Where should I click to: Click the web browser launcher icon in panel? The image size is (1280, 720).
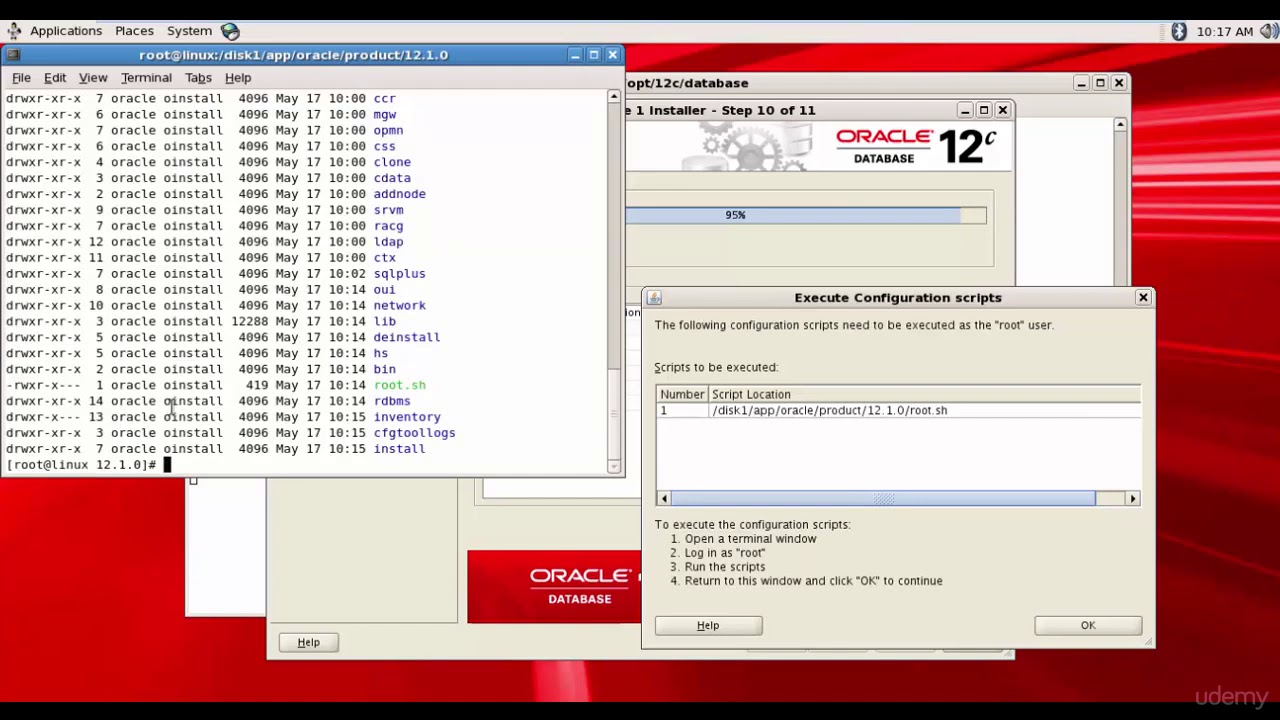(x=230, y=31)
